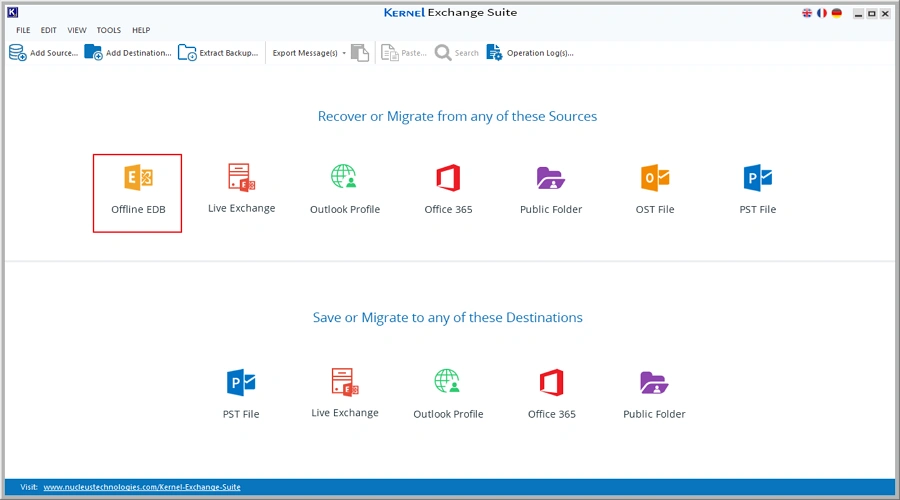Viewport: 900px width, 500px height.
Task: Click Add Destination toolbar button
Action: pos(128,53)
